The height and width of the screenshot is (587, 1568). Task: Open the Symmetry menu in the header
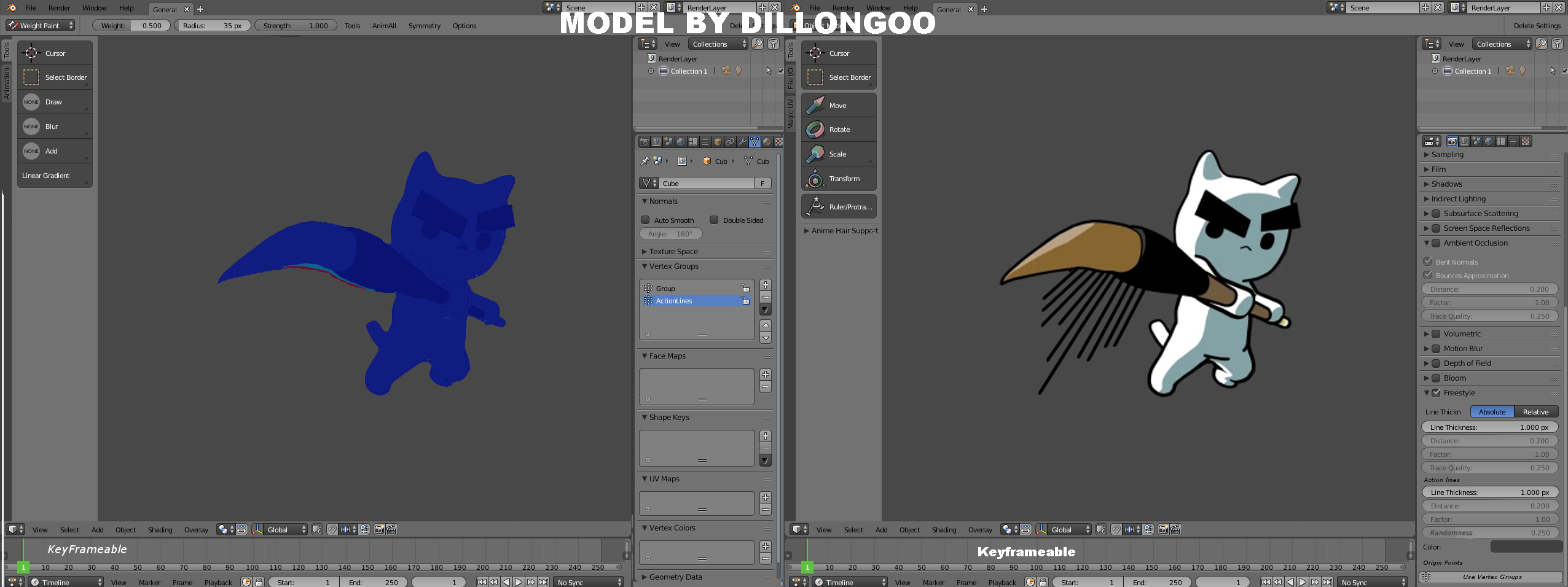(424, 26)
